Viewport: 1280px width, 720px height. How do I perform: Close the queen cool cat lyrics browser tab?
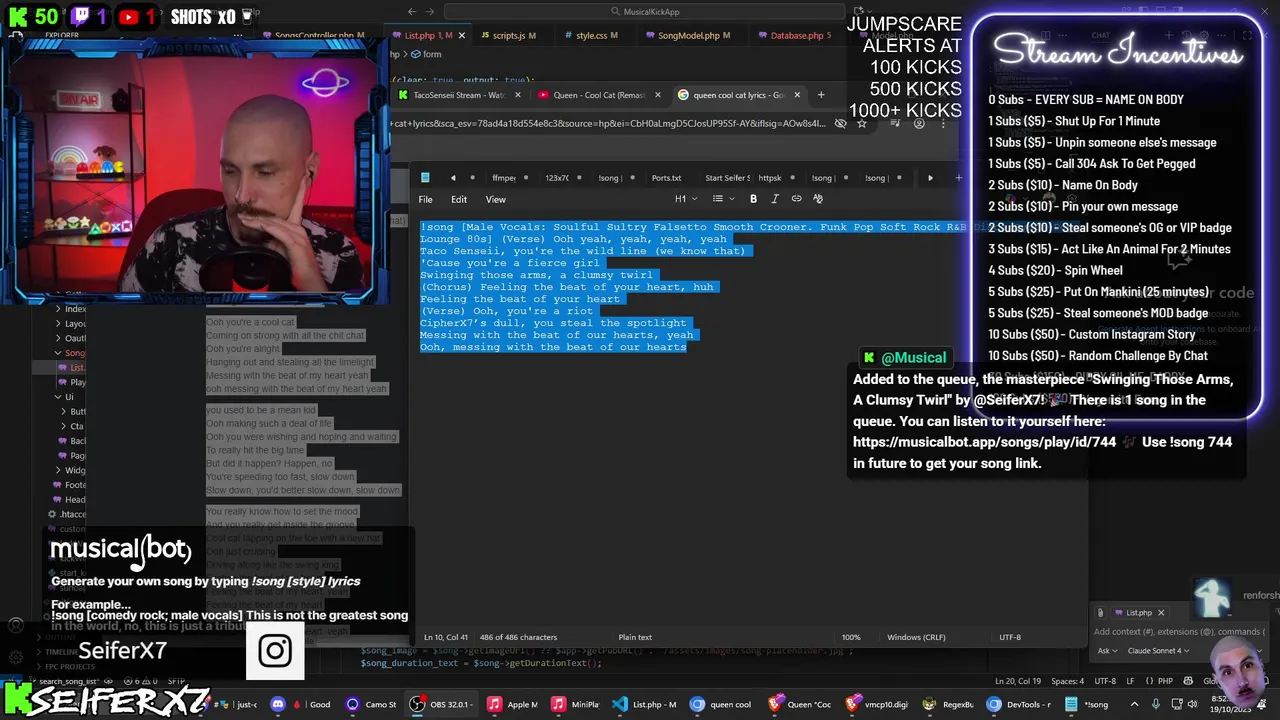pos(797,95)
